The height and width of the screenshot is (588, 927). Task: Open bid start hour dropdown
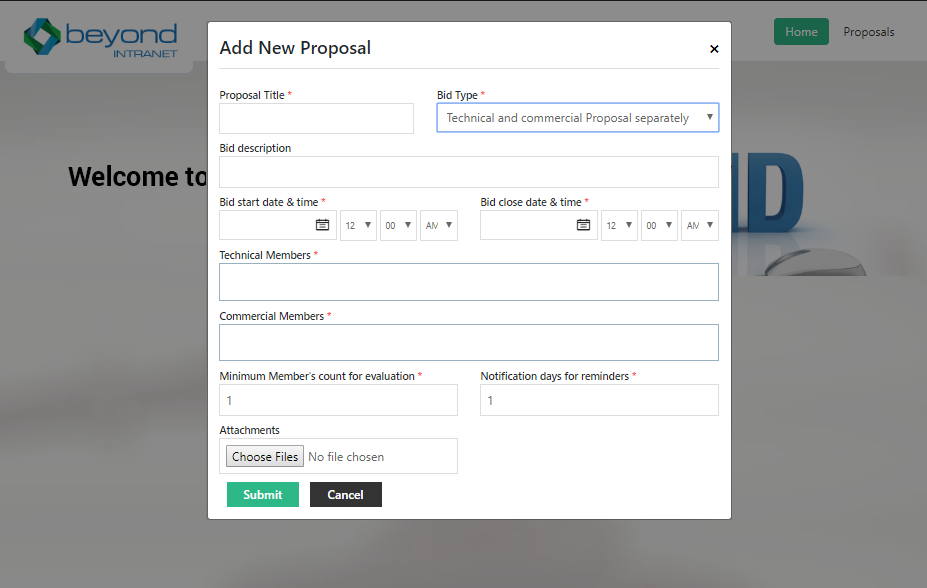tap(358, 225)
